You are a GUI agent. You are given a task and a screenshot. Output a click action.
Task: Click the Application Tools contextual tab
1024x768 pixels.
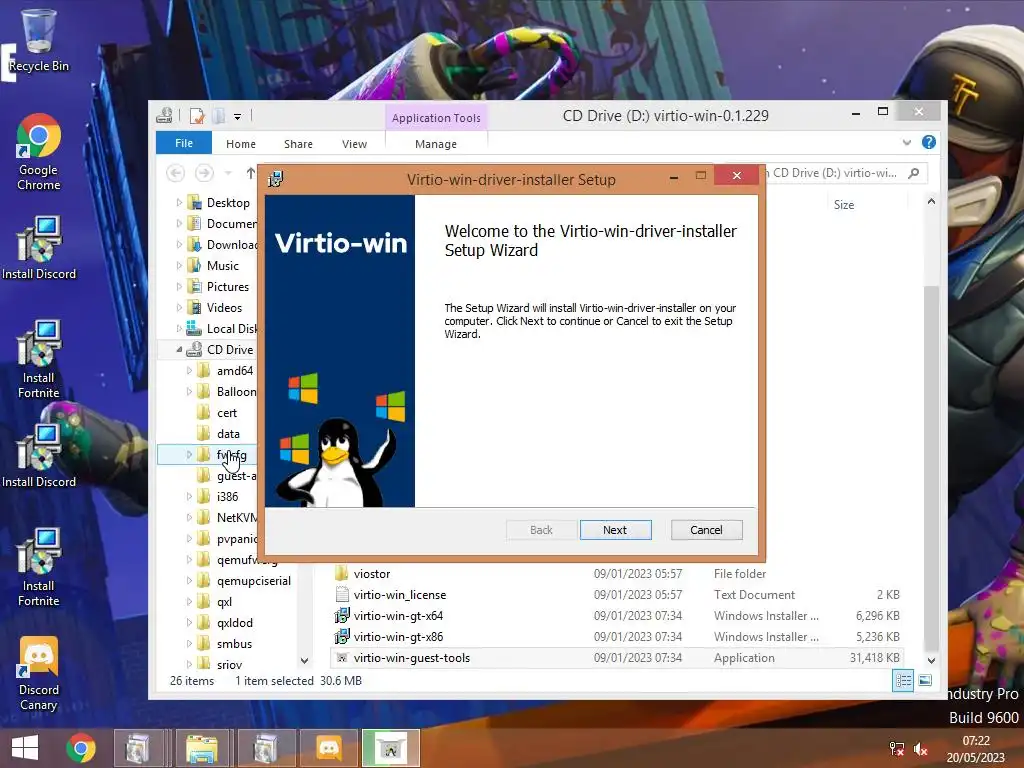(x=436, y=118)
